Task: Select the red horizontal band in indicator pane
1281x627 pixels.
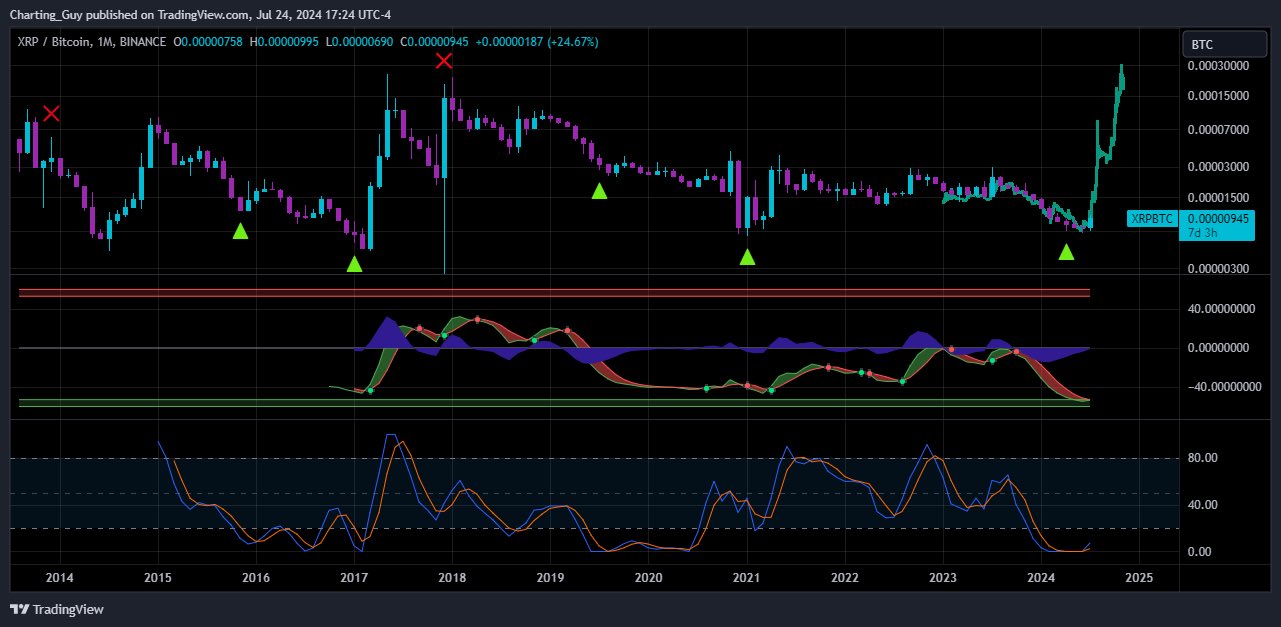Action: (x=553, y=292)
